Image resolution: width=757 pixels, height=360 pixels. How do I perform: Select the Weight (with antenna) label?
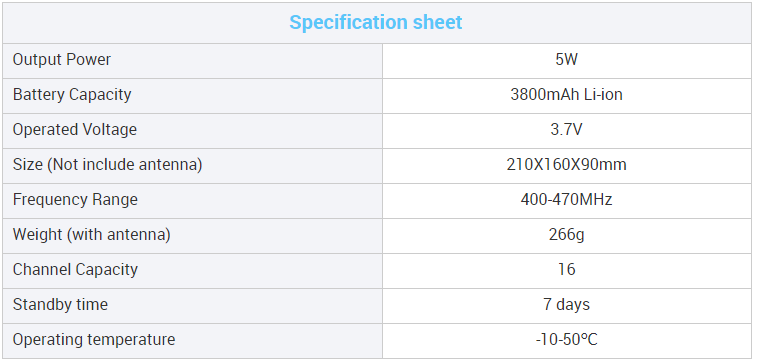pyautogui.click(x=92, y=235)
